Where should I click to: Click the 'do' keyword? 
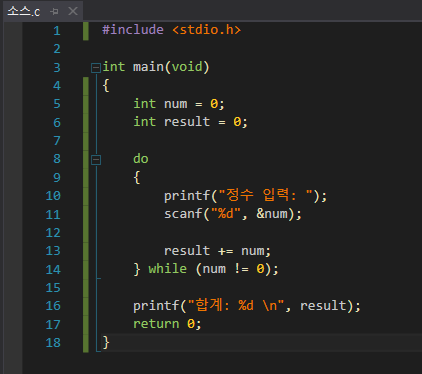141,159
